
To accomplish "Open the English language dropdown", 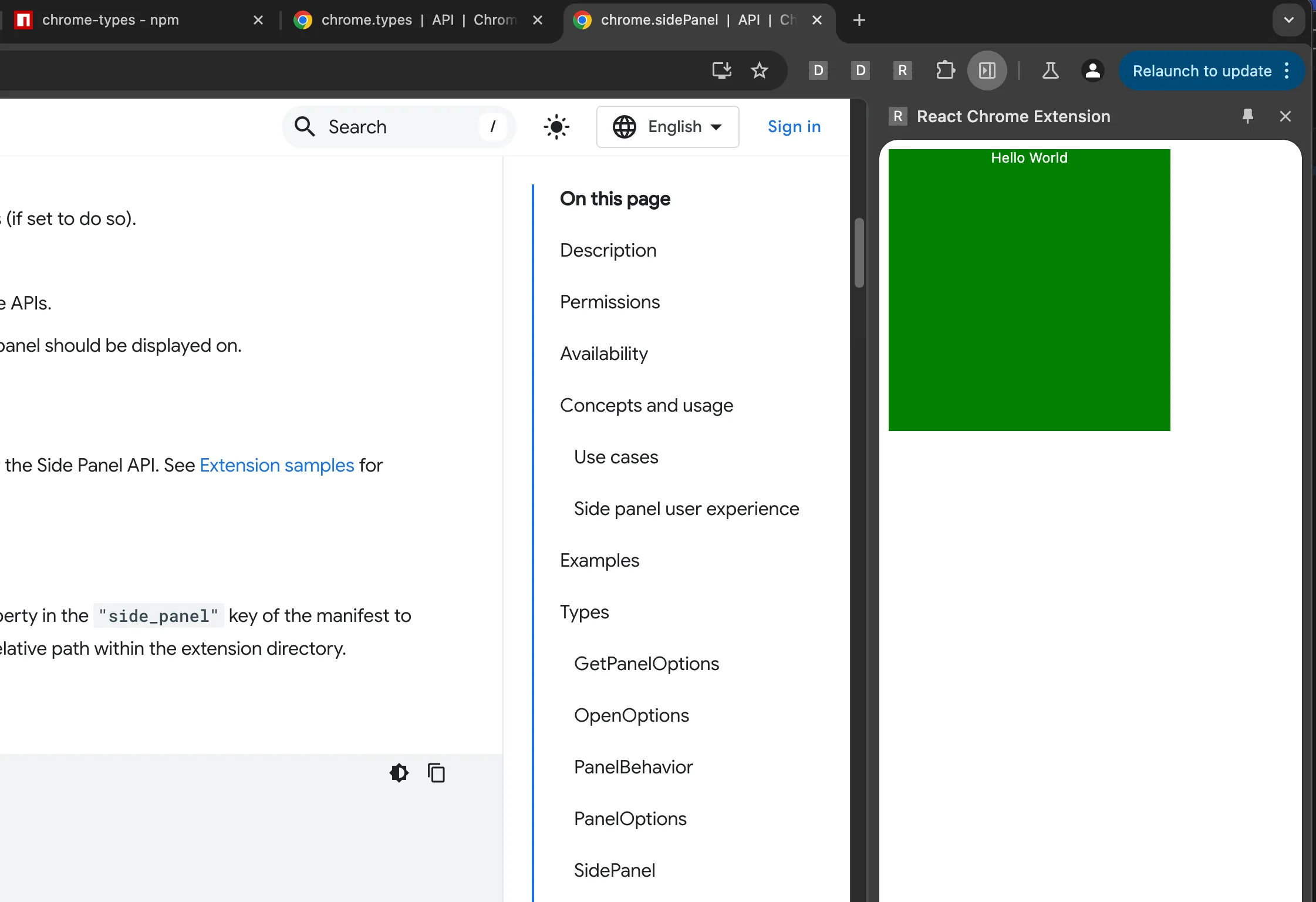I will pyautogui.click(x=667, y=126).
